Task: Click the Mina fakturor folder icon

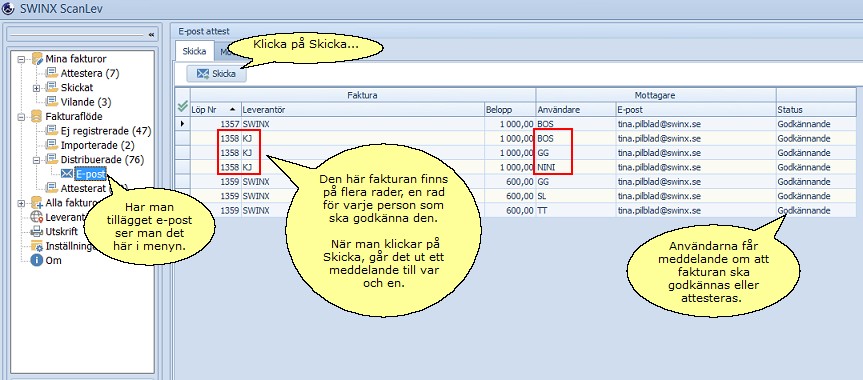Action: [x=37, y=58]
